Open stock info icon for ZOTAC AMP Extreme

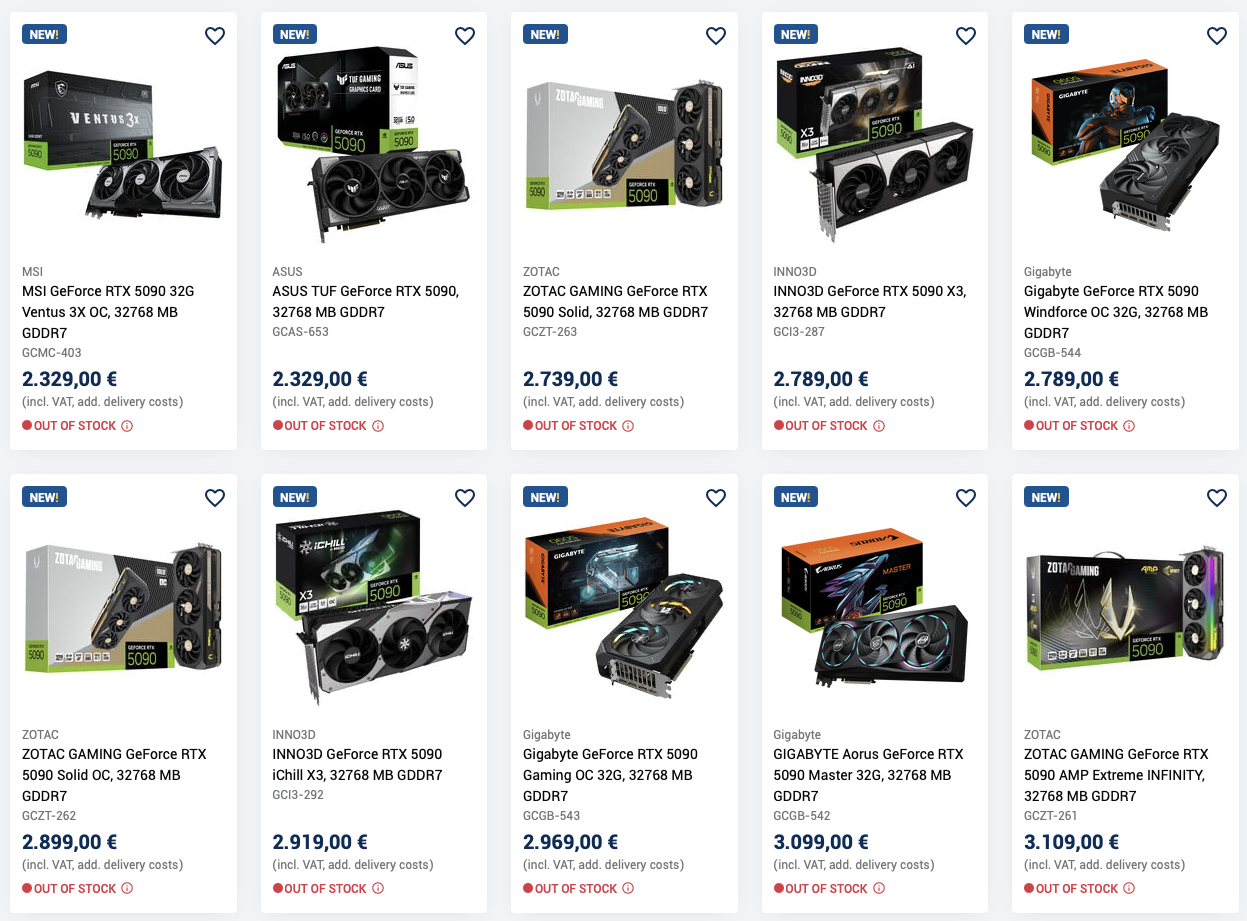point(1129,888)
